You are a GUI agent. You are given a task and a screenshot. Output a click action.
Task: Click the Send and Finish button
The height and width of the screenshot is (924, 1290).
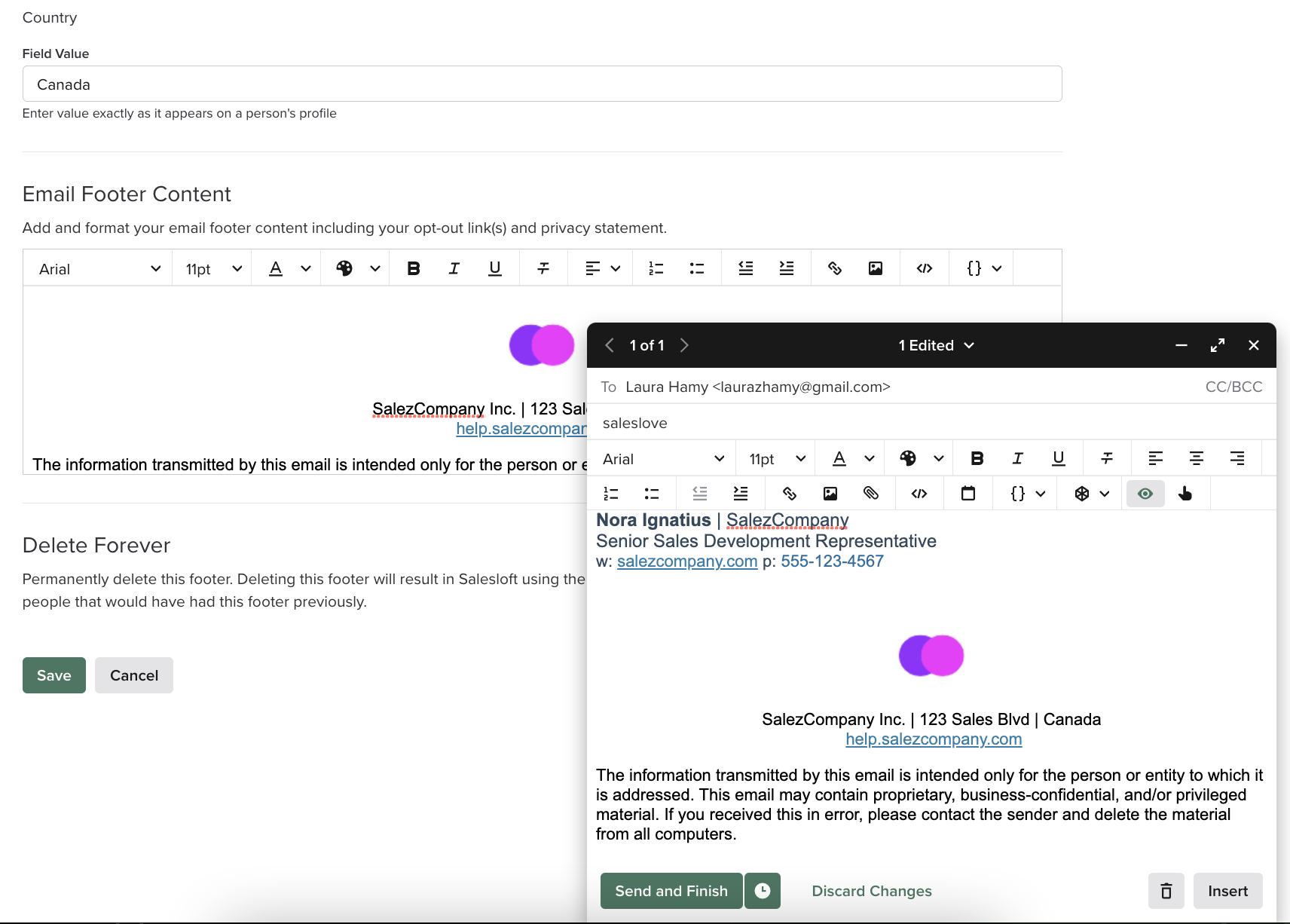click(670, 891)
